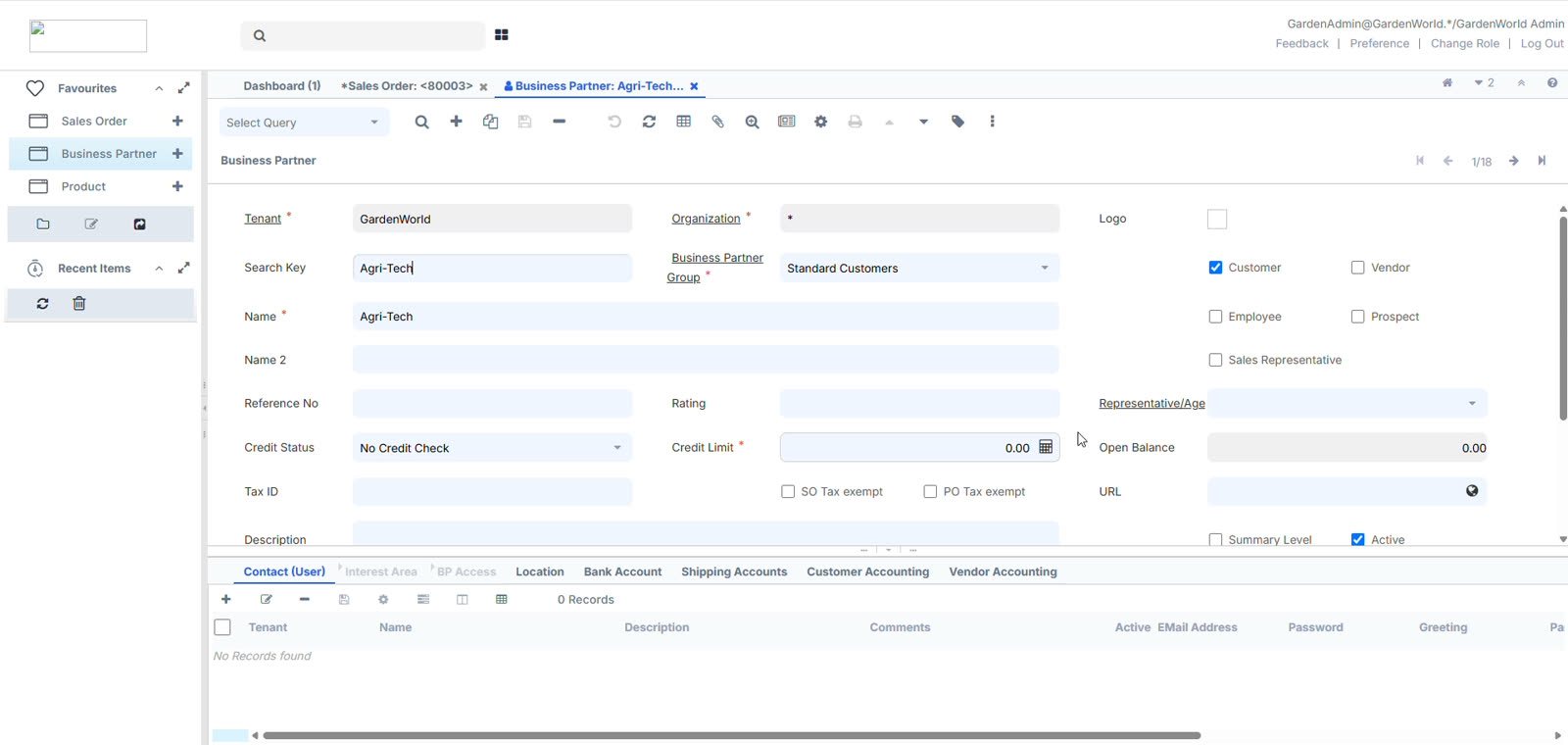Open the Credit Status dropdown
The image size is (1568, 745).
(617, 448)
